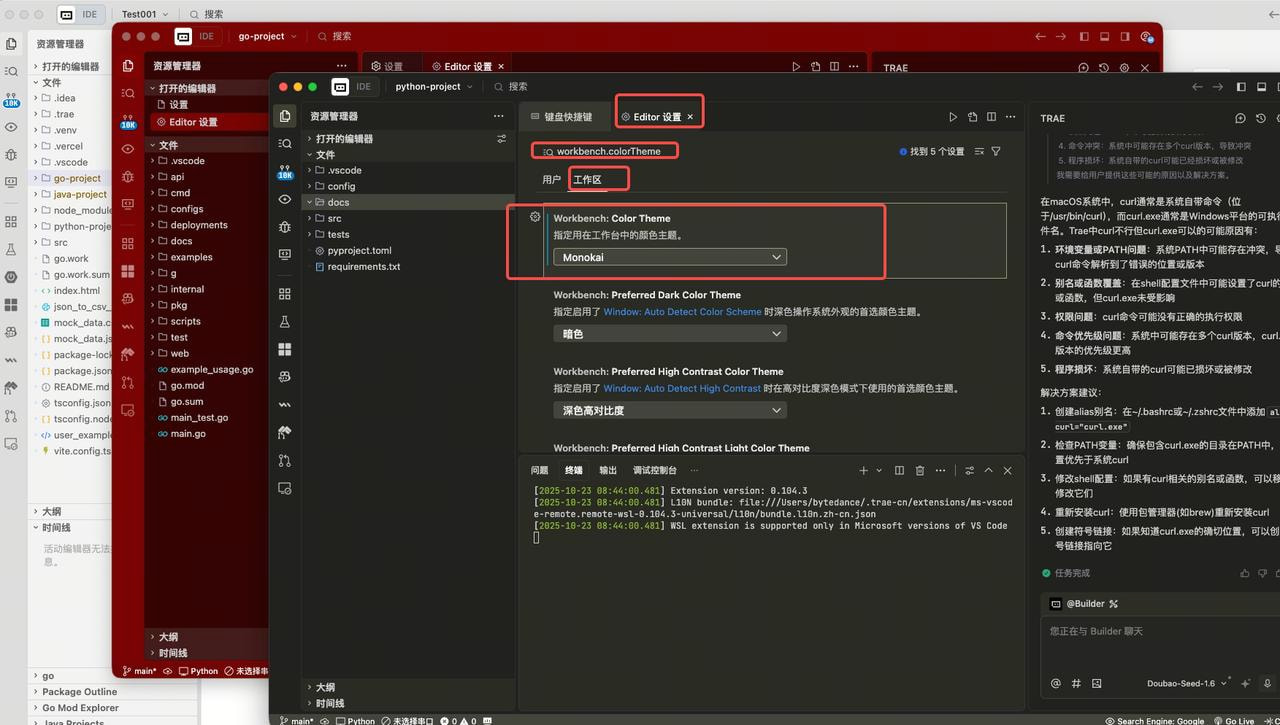
Task: Click the split terminal icon
Action: click(x=899, y=471)
